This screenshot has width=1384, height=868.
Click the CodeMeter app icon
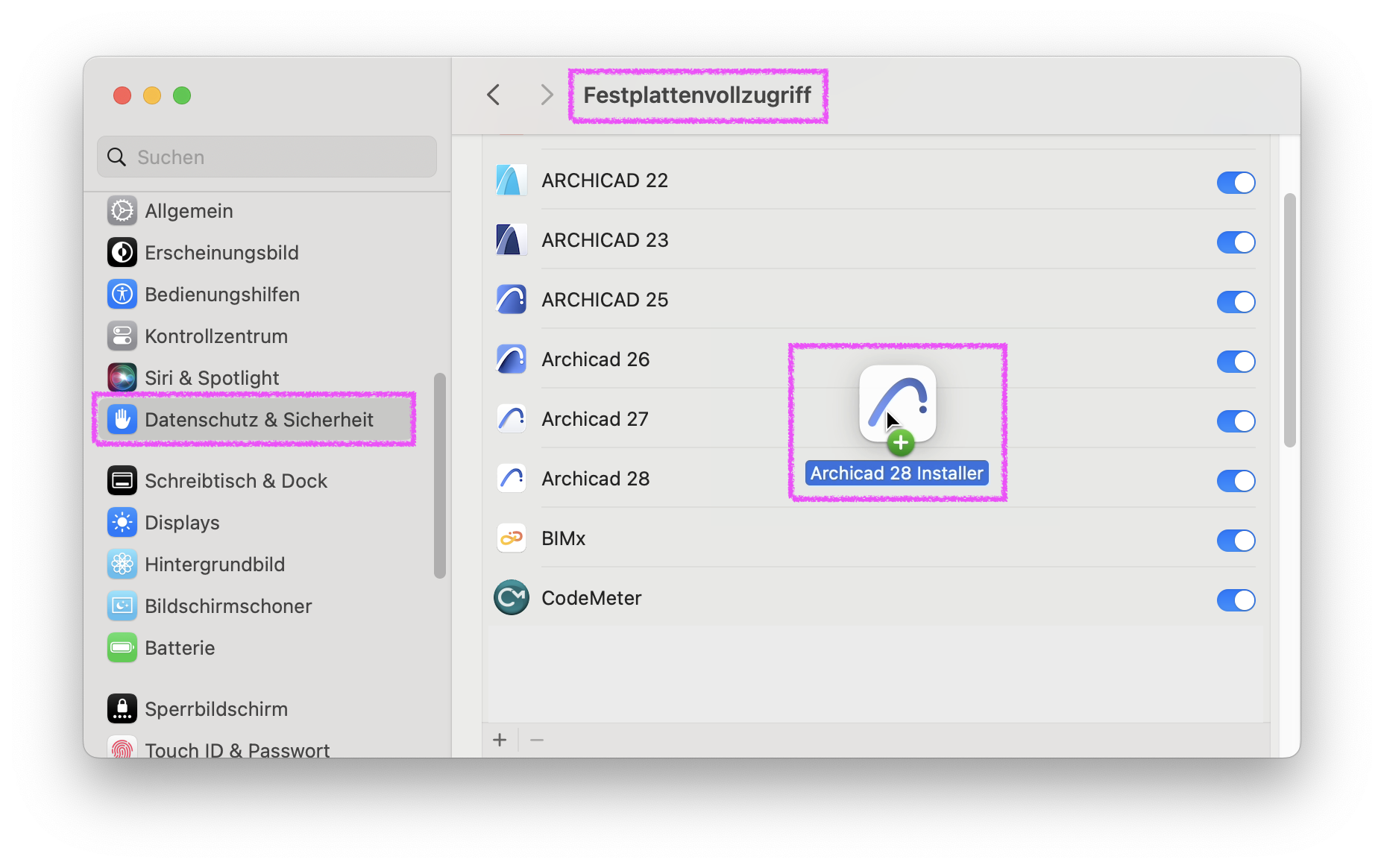(x=512, y=598)
